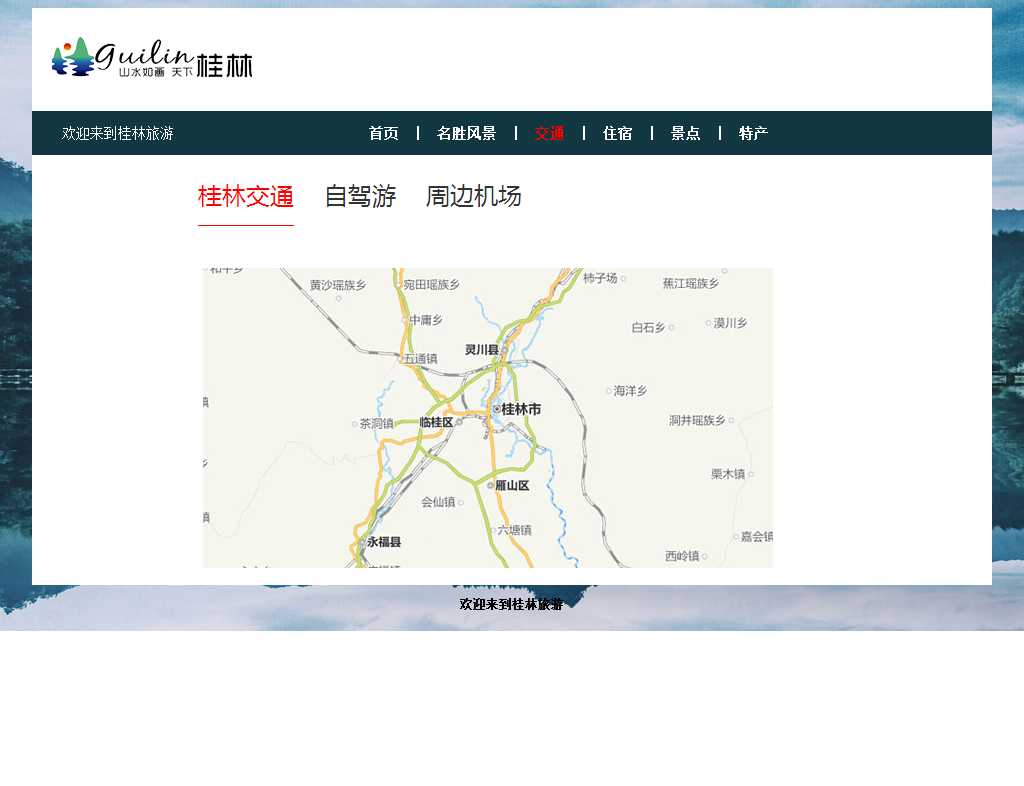Open the 景点 attractions page
The height and width of the screenshot is (786, 1024).
pos(685,133)
